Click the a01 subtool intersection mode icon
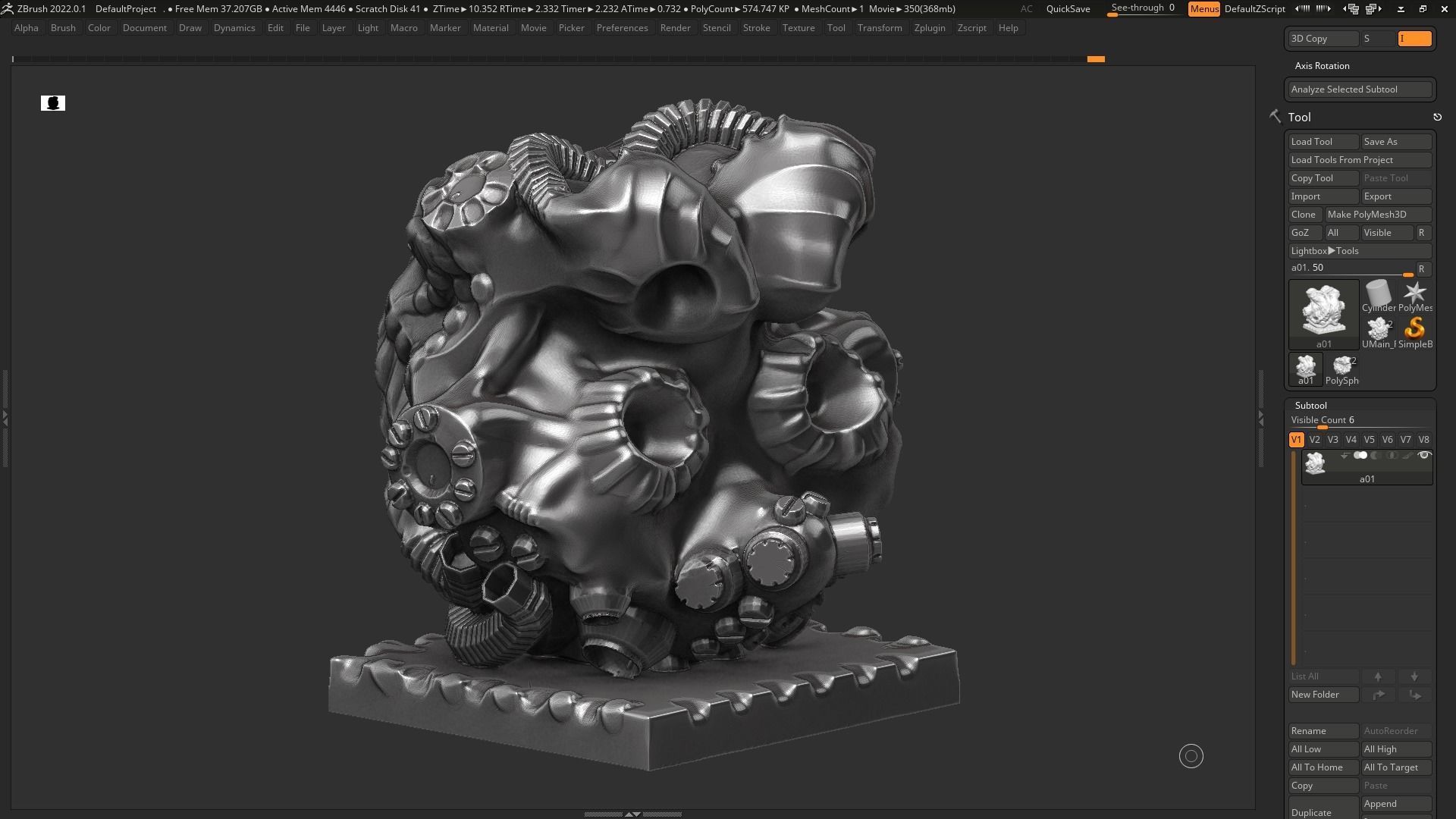 click(1392, 456)
